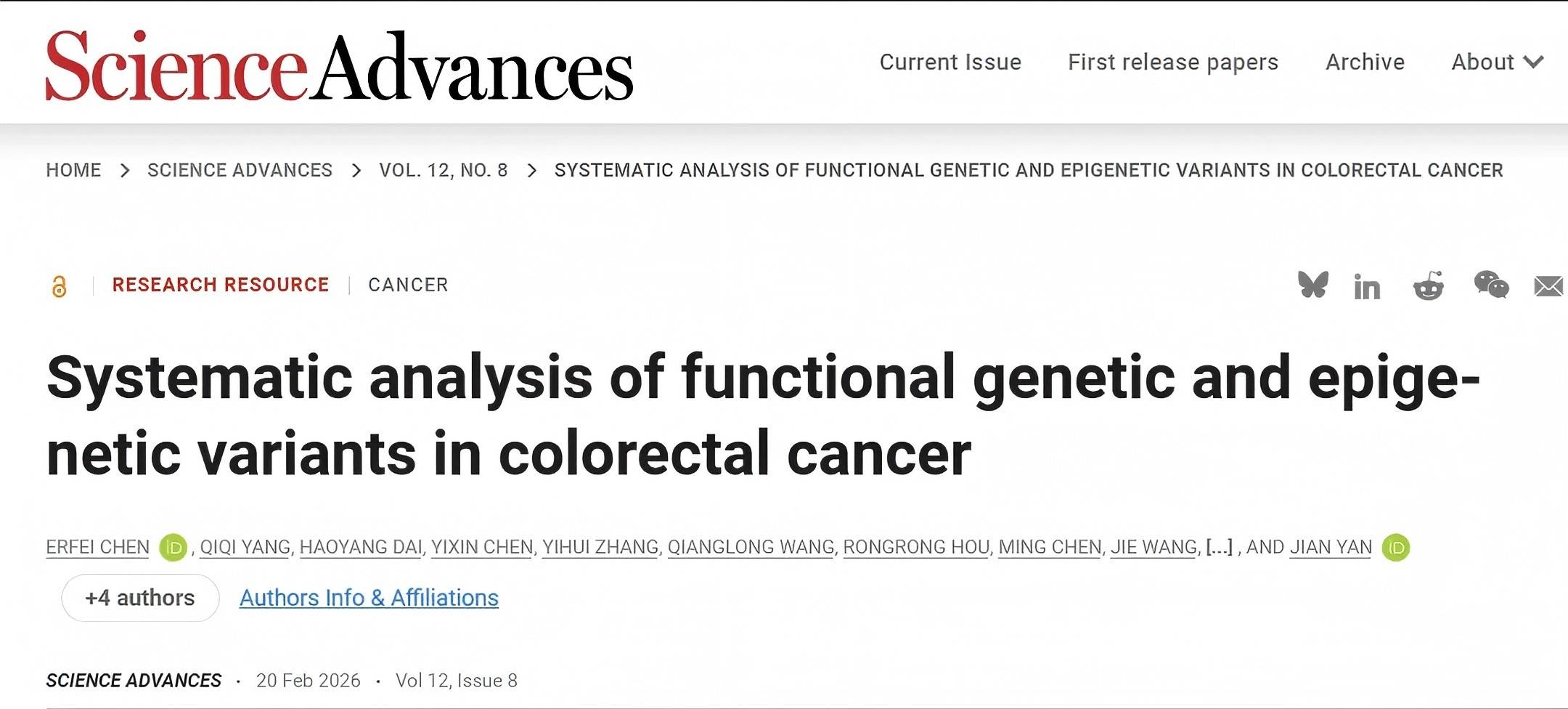This screenshot has height=709, width=1568.
Task: Open the Current Issue menu item
Action: pyautogui.click(x=950, y=62)
